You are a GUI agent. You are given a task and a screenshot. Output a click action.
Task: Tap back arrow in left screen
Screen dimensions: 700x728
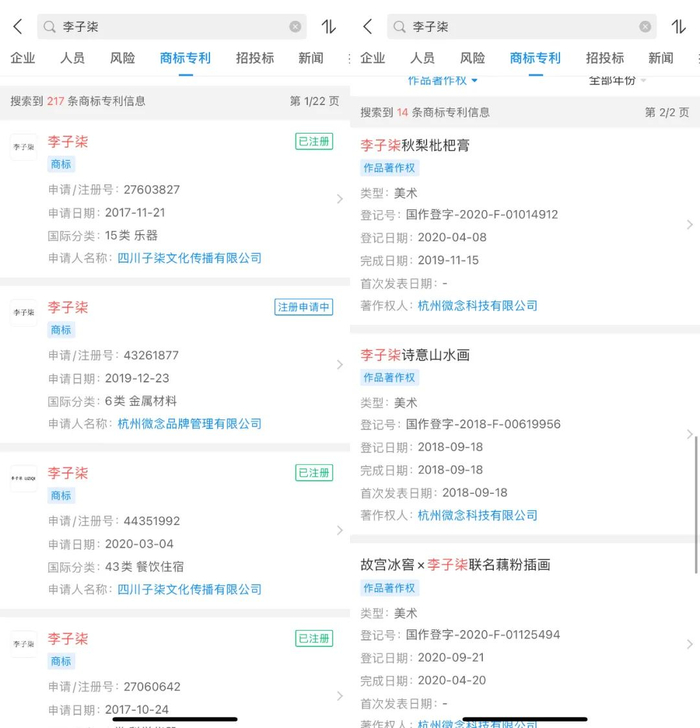coord(18,26)
